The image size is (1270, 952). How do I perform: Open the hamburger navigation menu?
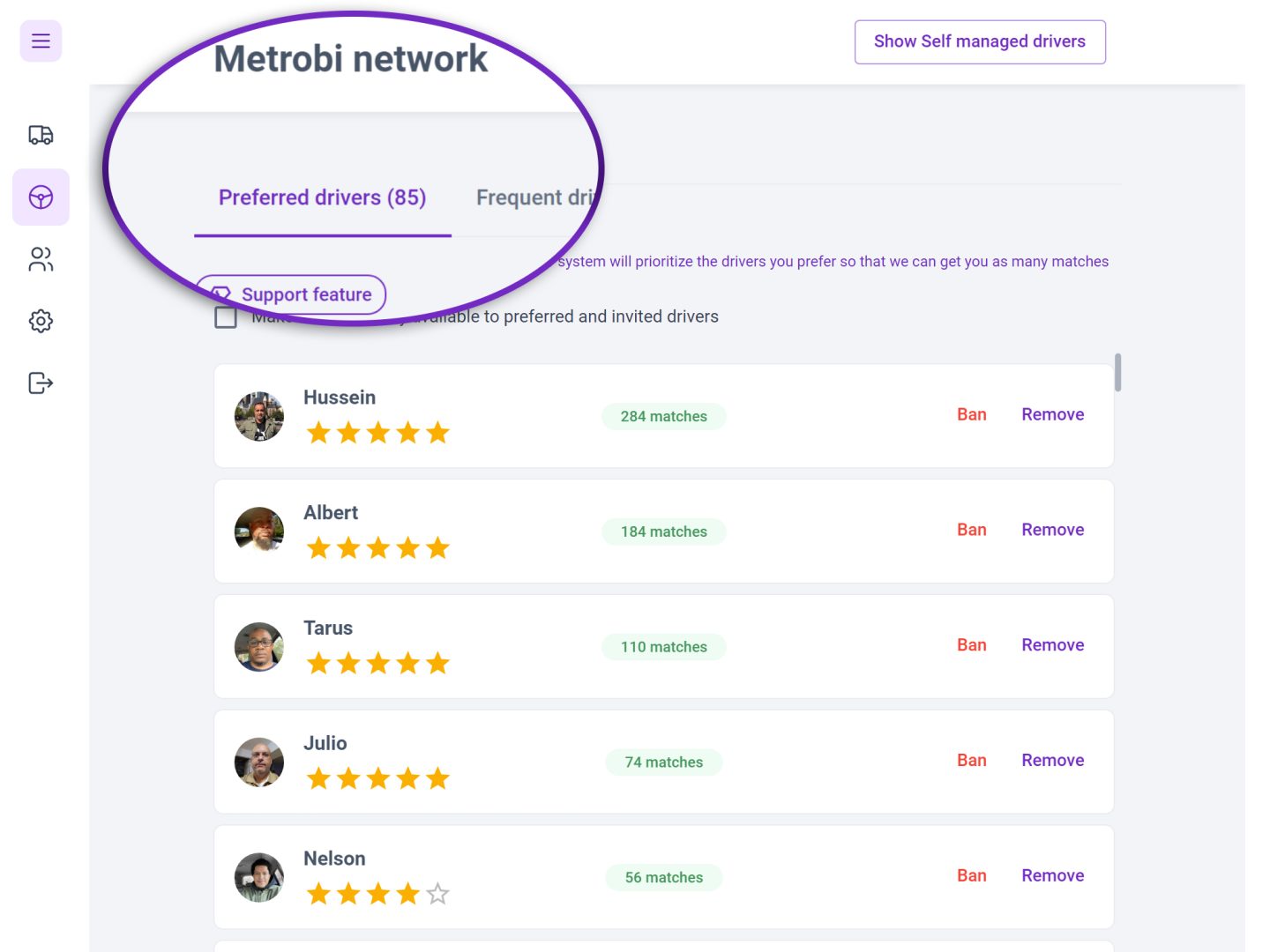(41, 41)
